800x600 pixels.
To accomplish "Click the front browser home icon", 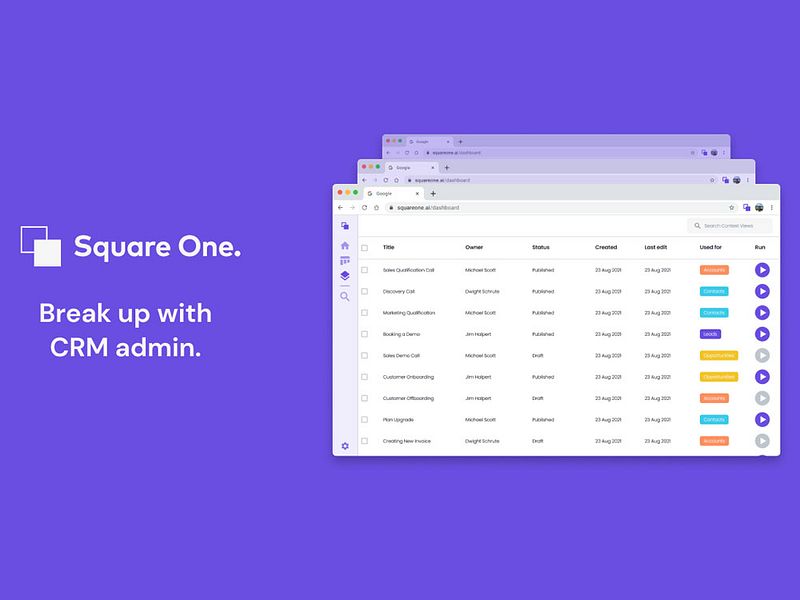I will click(377, 208).
